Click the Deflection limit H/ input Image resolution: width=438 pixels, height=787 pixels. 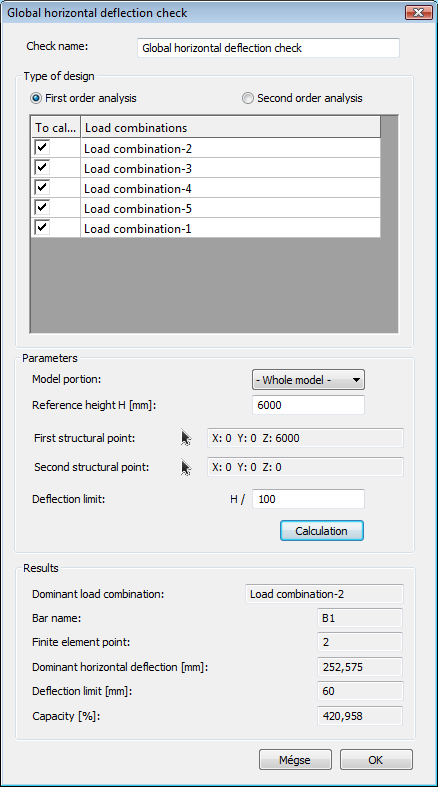[308, 499]
